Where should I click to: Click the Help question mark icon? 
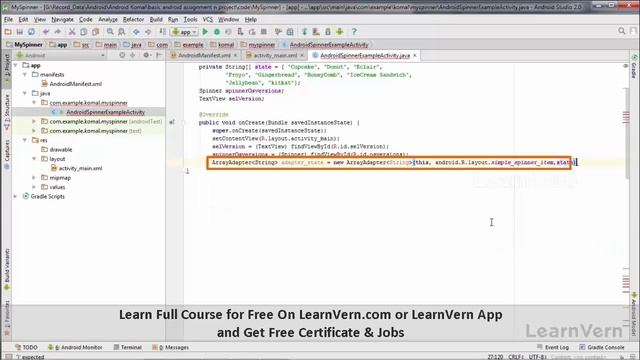[354, 32]
